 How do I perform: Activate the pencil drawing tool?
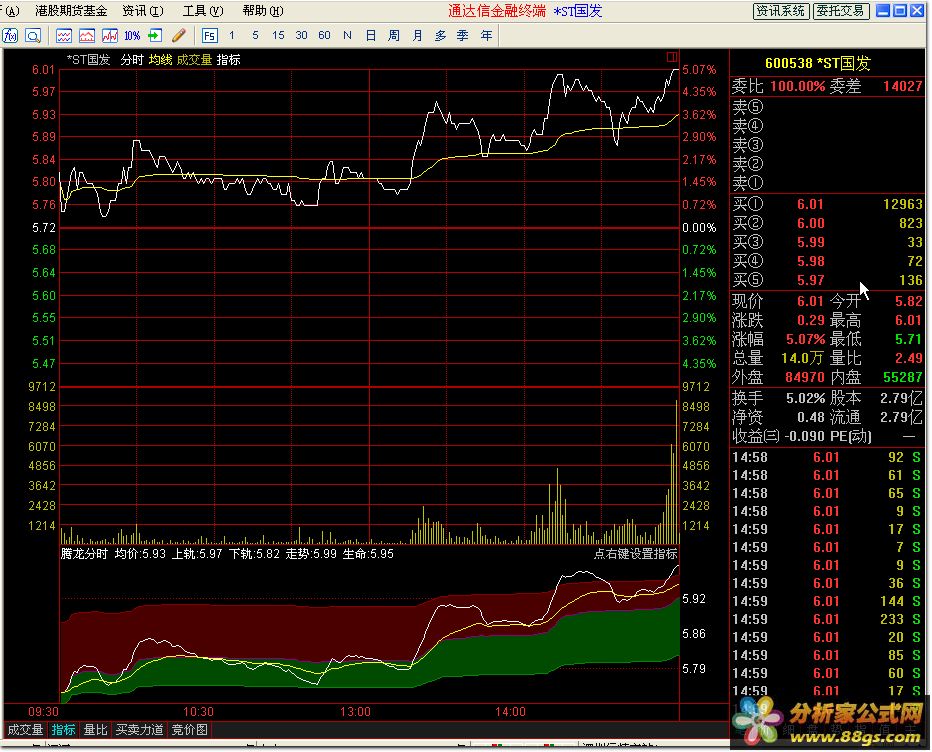coord(179,36)
